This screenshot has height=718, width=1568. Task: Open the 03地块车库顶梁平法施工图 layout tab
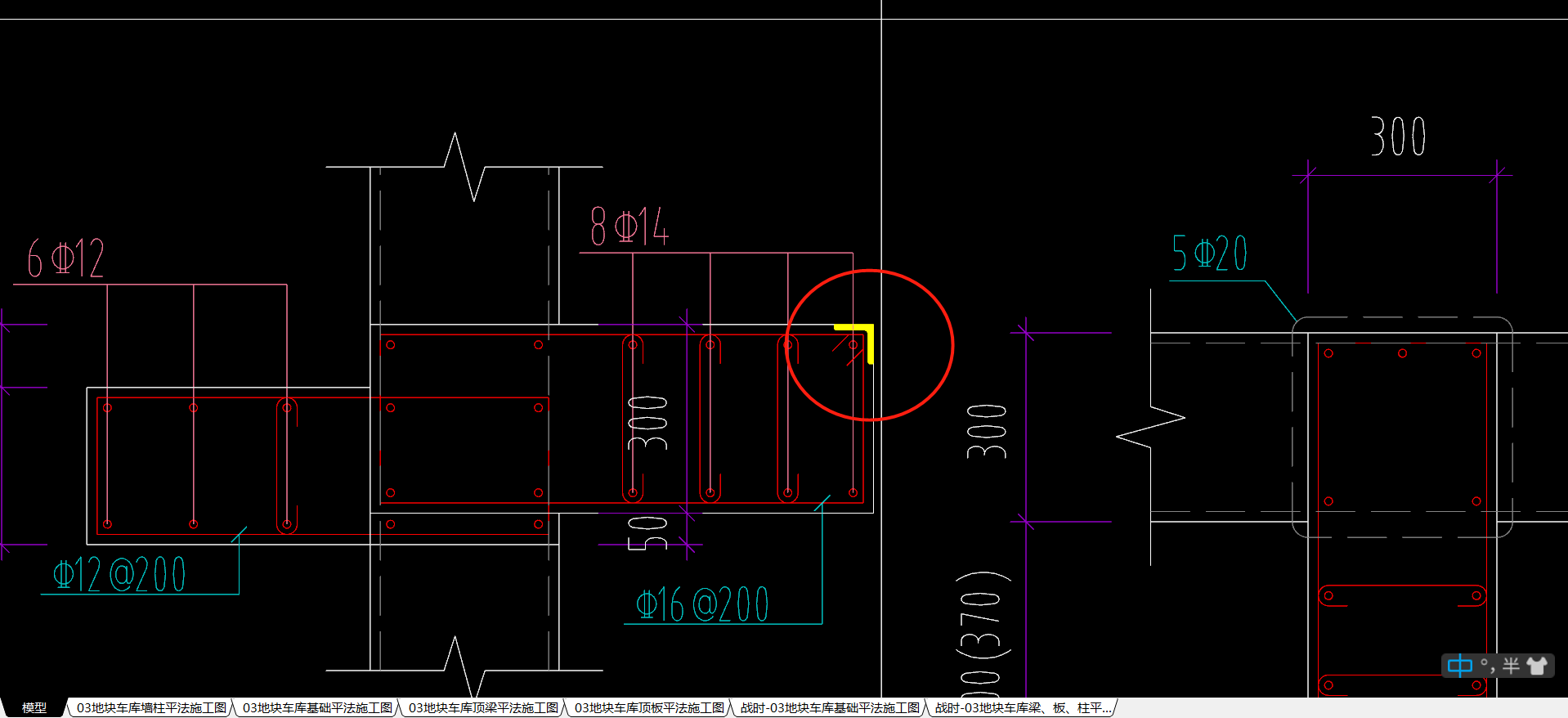pos(483,707)
